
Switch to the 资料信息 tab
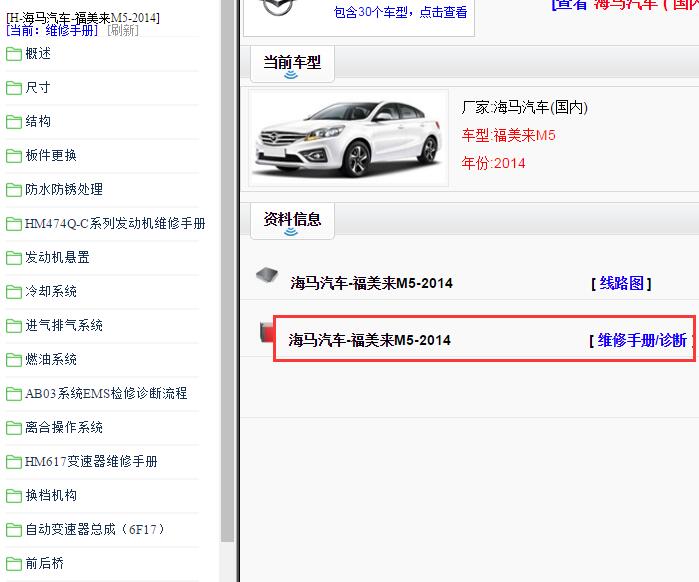coord(292,221)
